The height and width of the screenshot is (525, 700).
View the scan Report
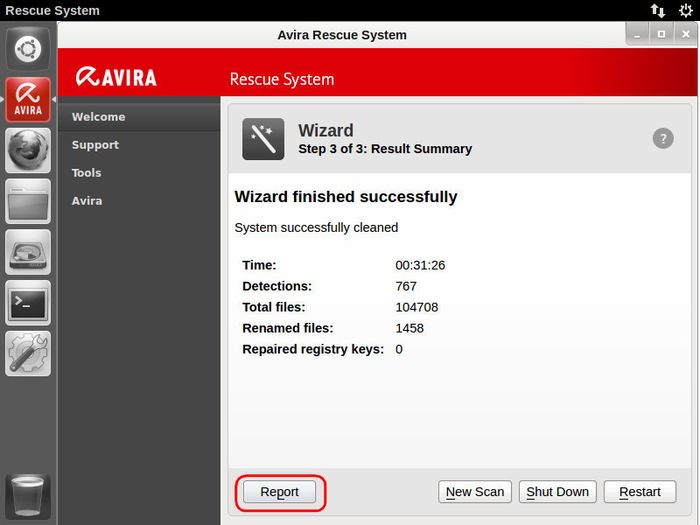coord(279,492)
